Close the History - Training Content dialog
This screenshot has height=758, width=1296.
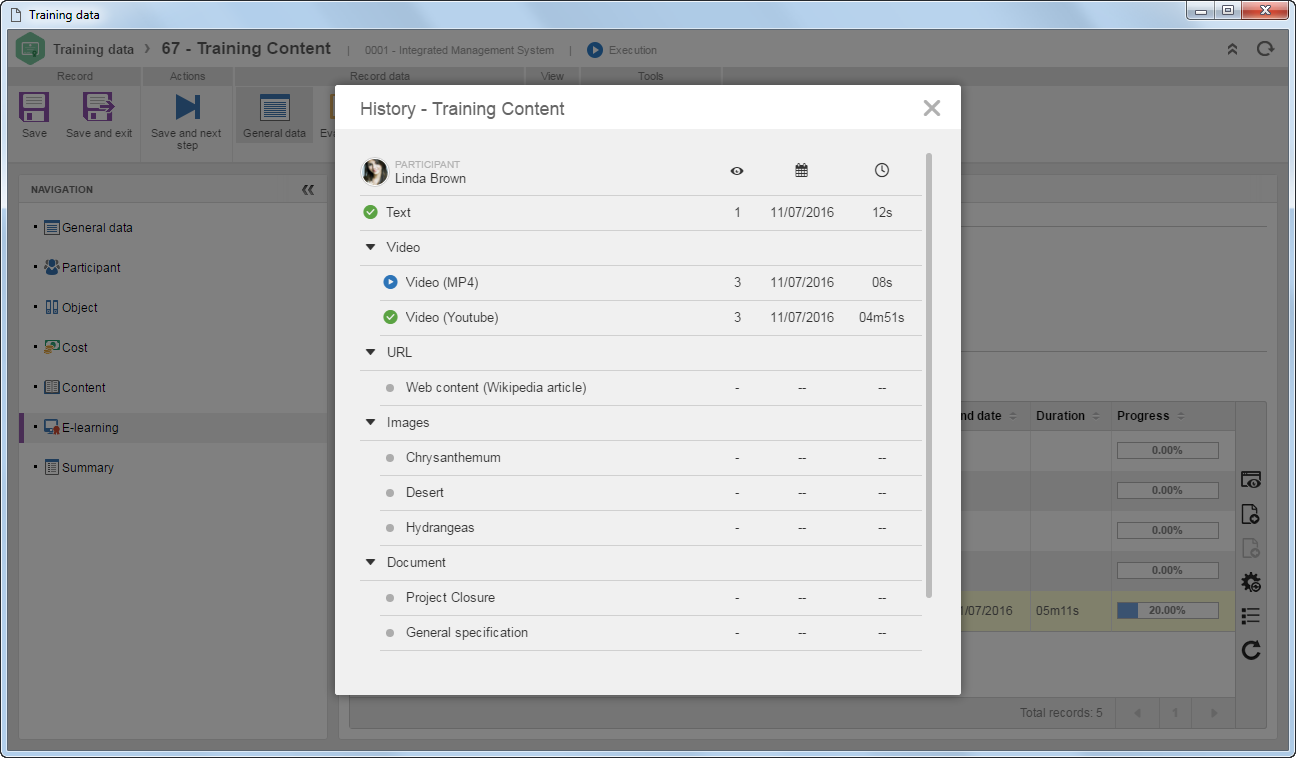[932, 108]
